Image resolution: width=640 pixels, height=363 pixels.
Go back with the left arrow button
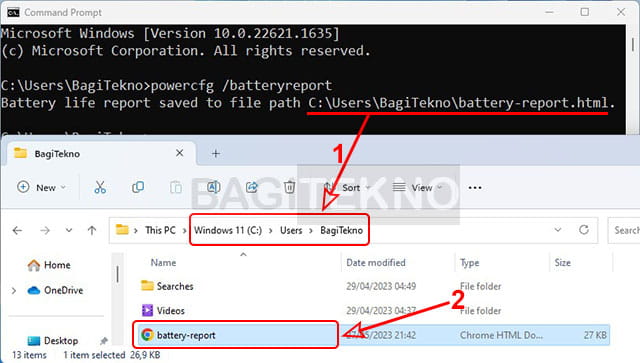17,231
